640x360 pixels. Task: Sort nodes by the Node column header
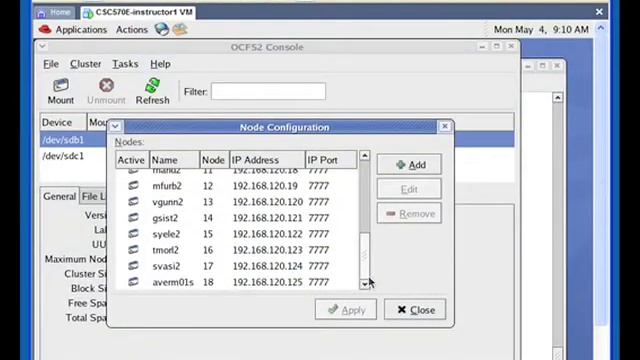(214, 160)
